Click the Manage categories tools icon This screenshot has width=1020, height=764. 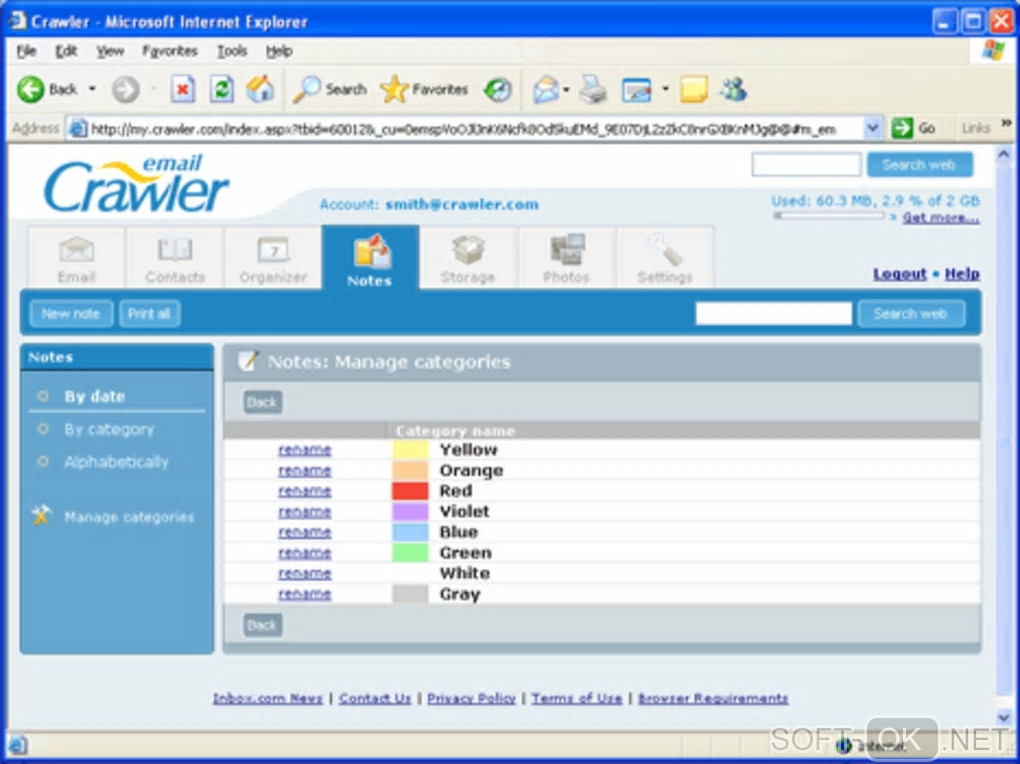pyautogui.click(x=41, y=516)
